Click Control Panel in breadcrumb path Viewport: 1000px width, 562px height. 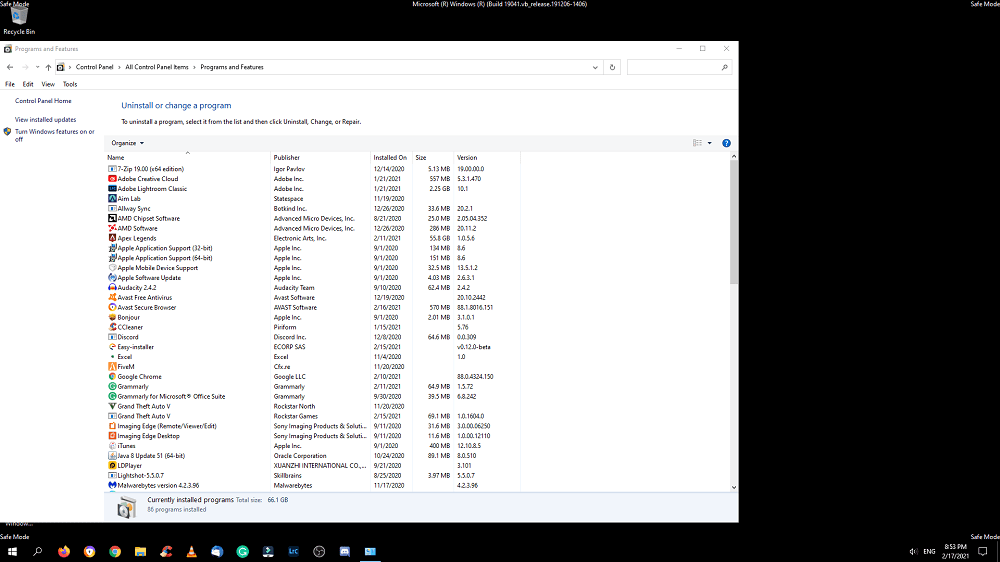[x=94, y=67]
